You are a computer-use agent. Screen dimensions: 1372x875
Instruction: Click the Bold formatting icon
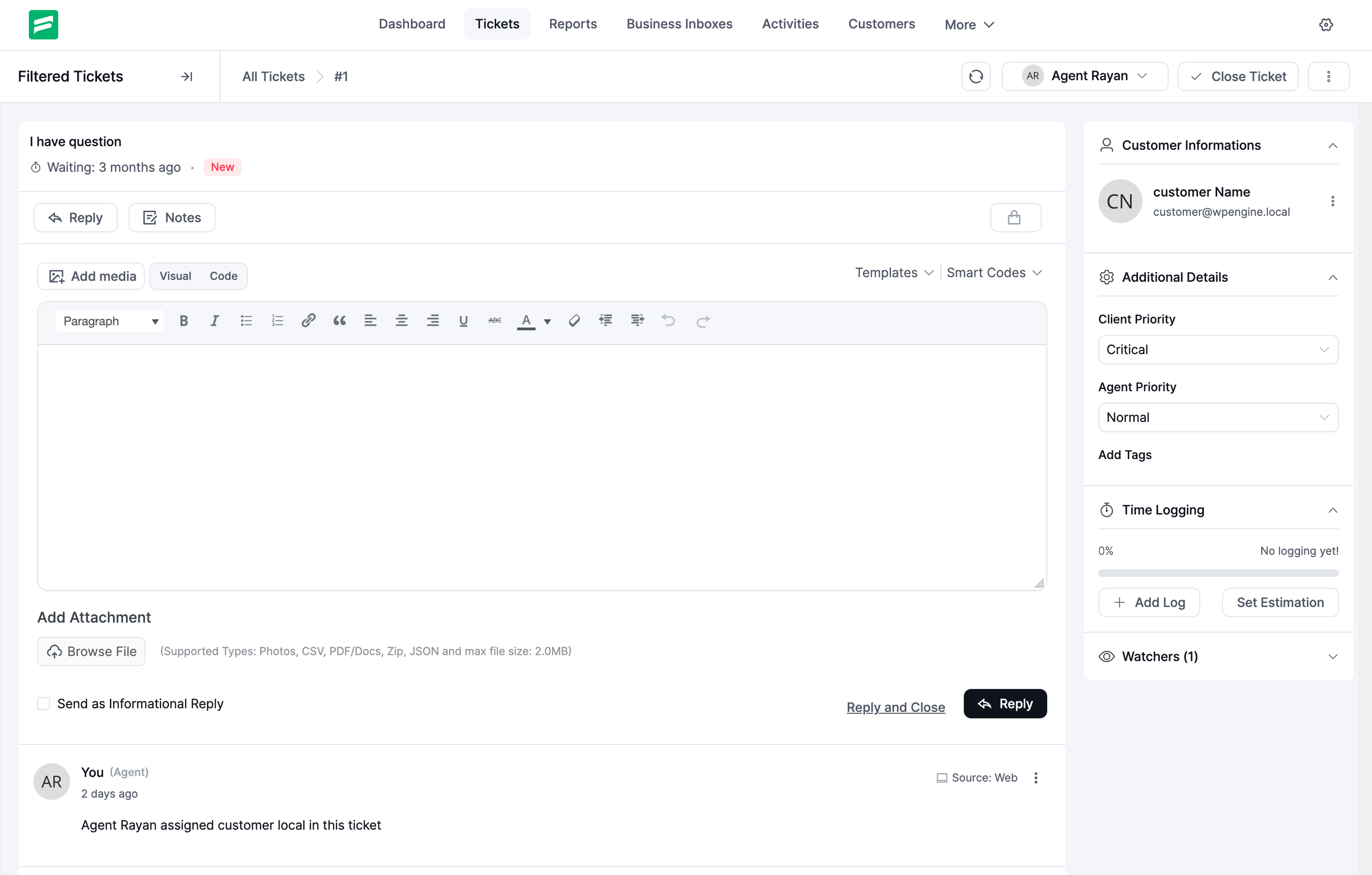point(183,321)
